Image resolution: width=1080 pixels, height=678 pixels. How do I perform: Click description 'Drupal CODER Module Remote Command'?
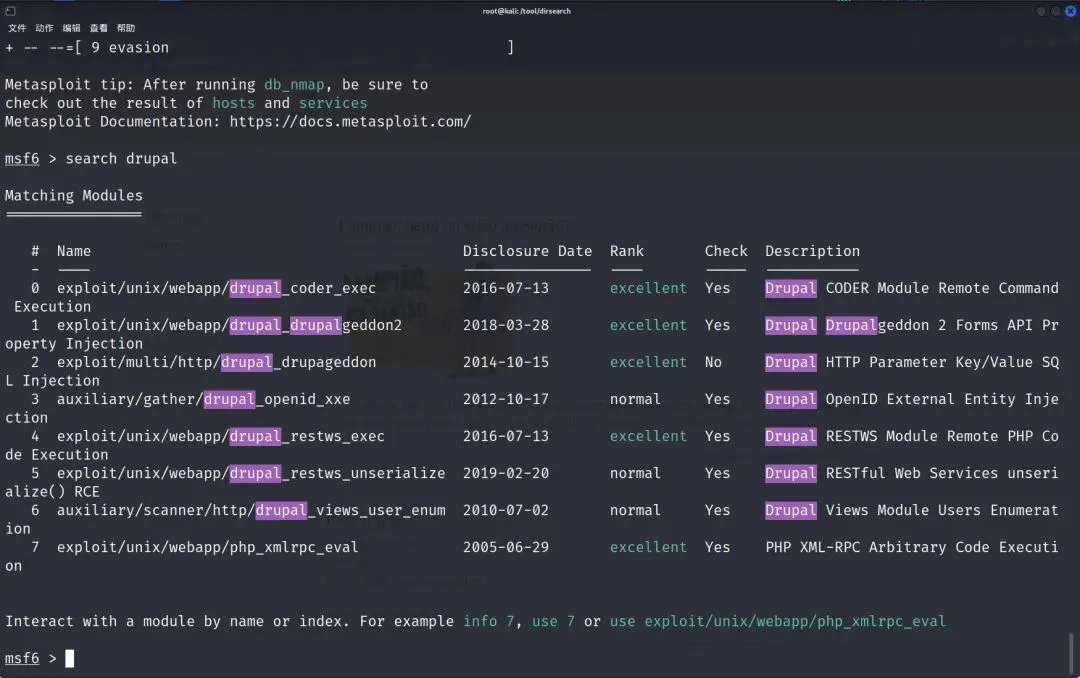(x=912, y=288)
